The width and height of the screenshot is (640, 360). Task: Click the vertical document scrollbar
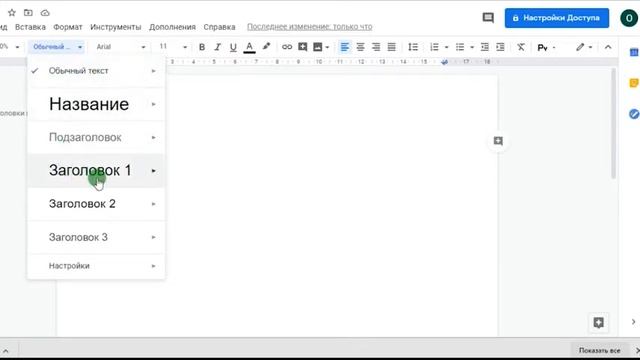613,123
